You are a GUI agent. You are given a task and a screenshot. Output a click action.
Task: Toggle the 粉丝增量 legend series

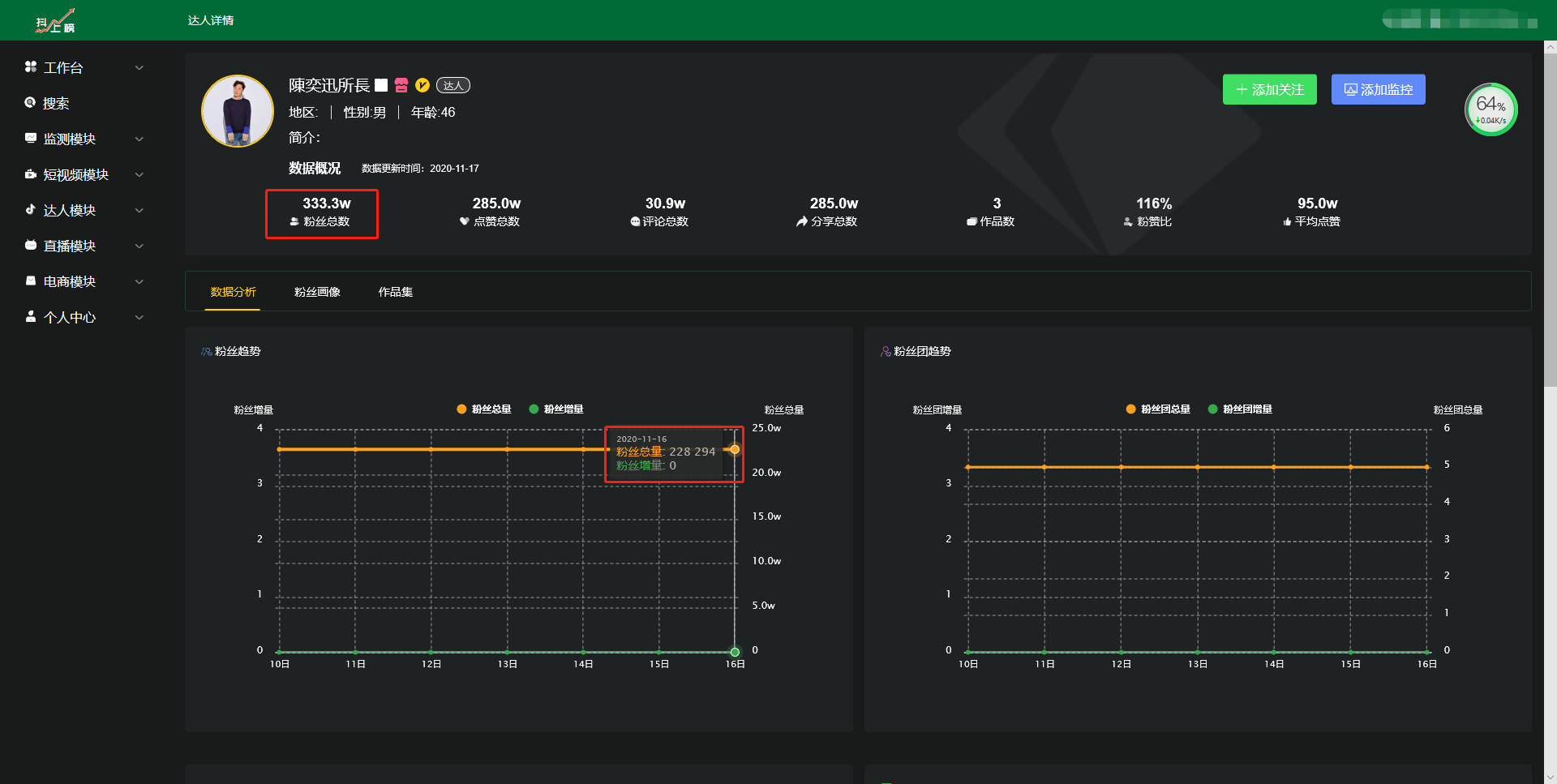coord(556,409)
